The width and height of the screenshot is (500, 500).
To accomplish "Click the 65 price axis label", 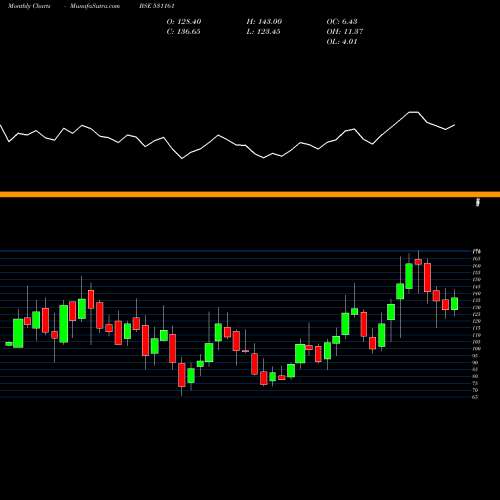I will pos(476,397).
